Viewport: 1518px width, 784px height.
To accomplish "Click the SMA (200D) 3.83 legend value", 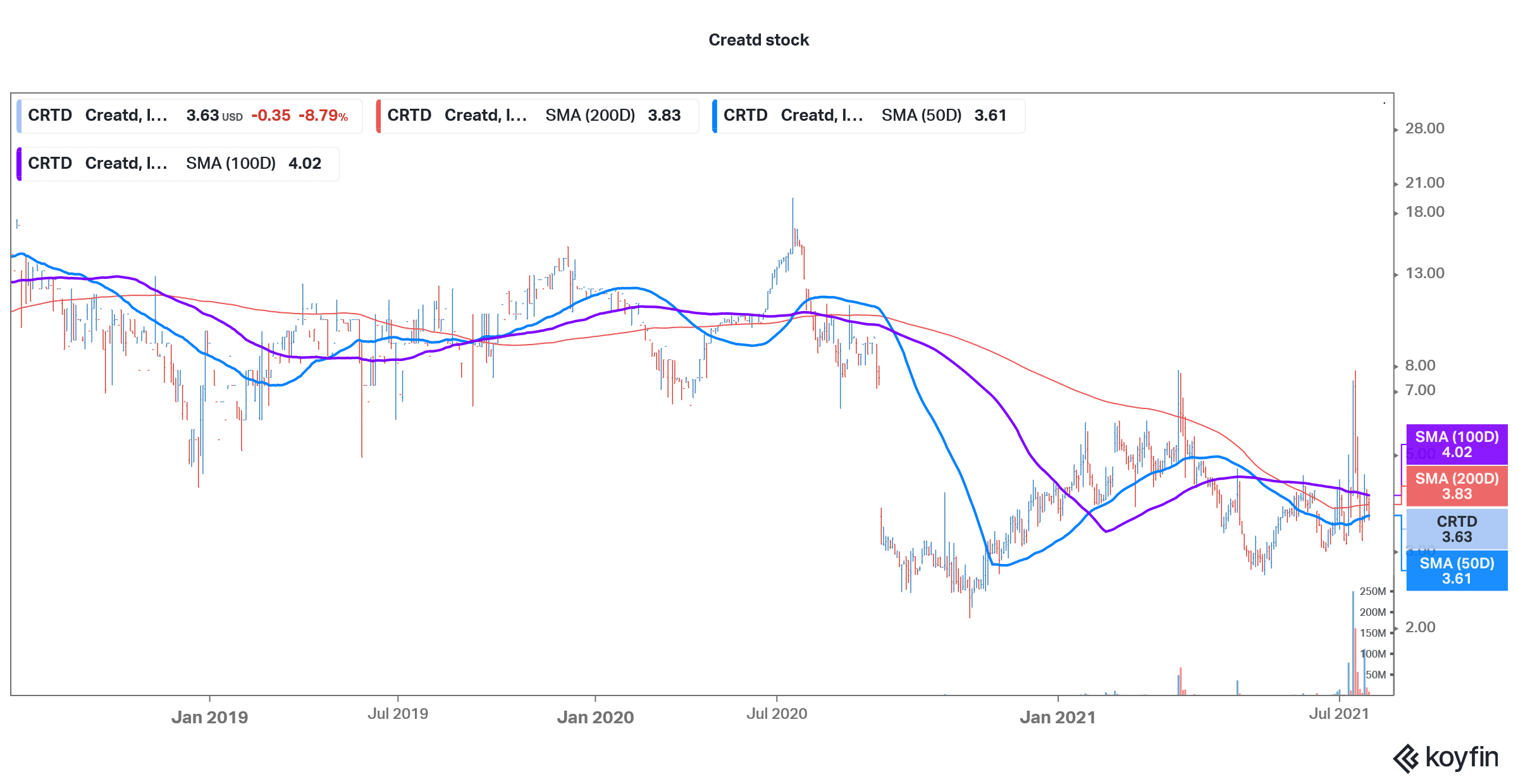I will point(664,116).
